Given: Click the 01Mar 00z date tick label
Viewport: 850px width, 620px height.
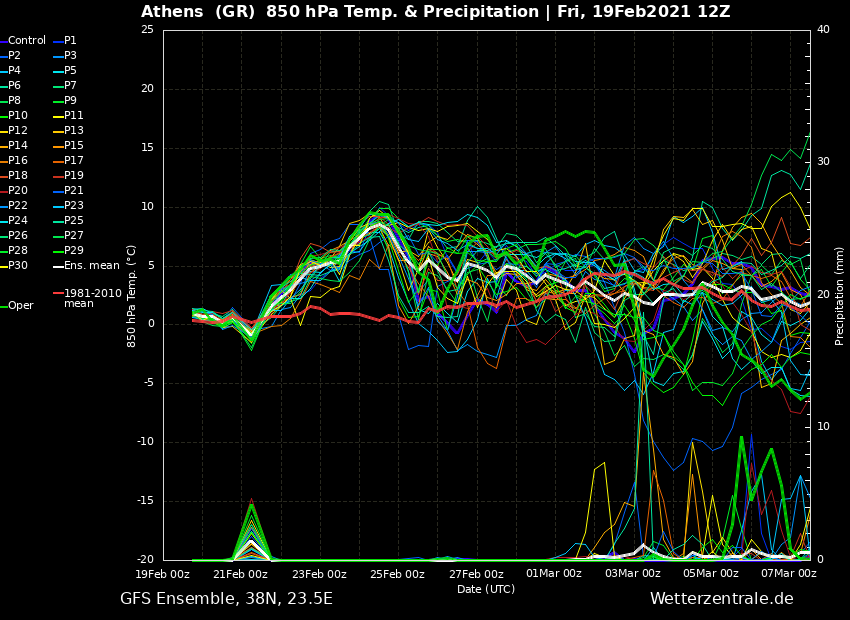Looking at the screenshot, I should click(x=554, y=574).
